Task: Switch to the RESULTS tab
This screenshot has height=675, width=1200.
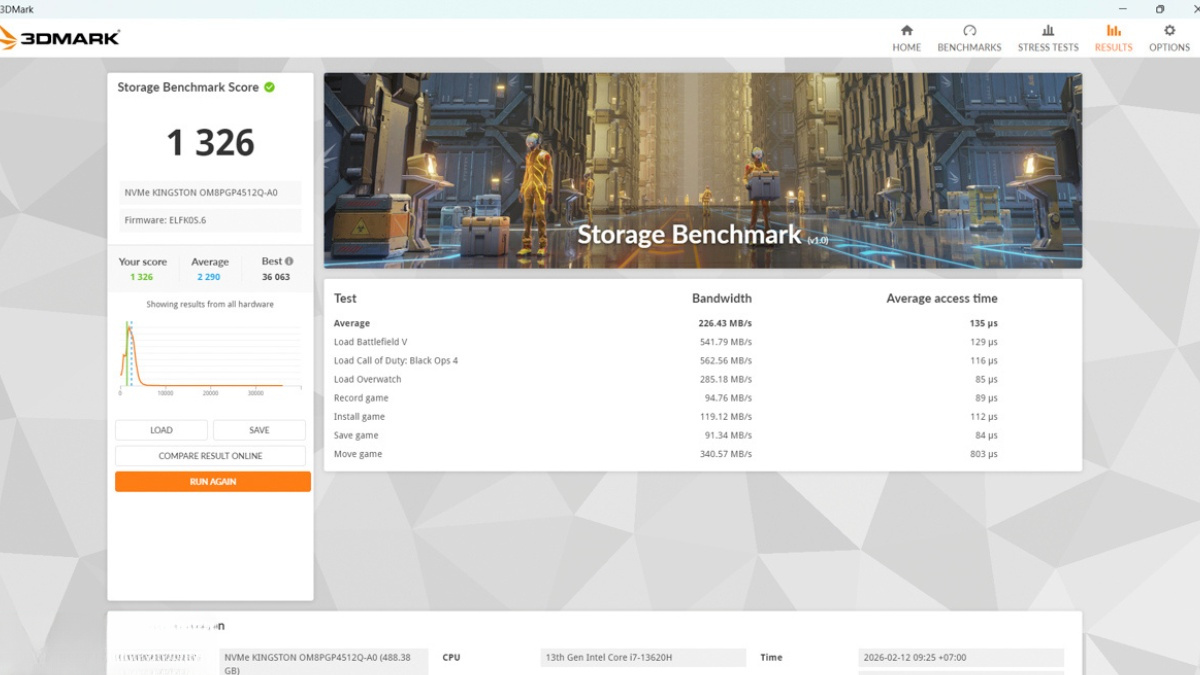Action: pyautogui.click(x=1113, y=38)
